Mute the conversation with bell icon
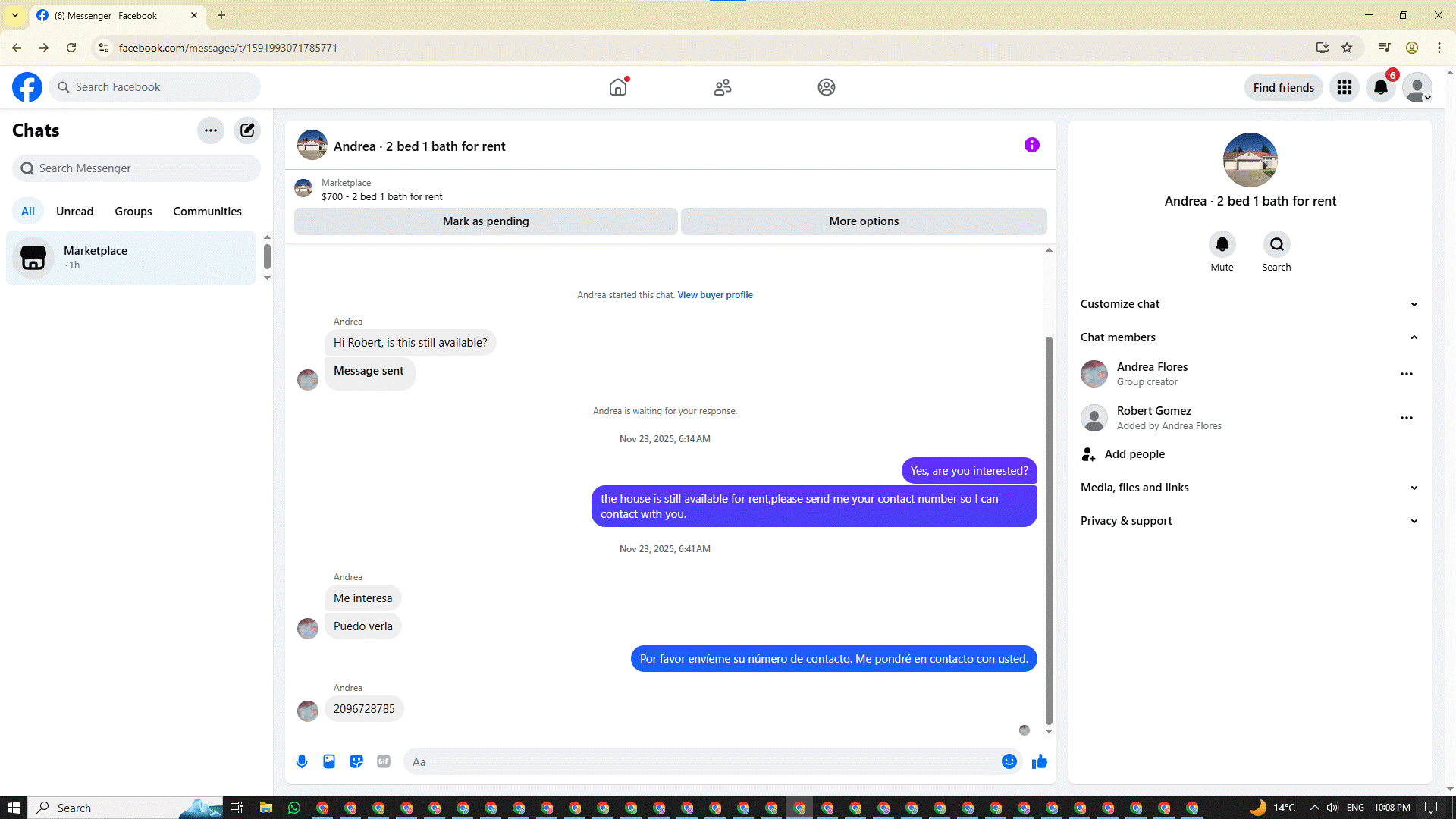Screen dimensions: 1456x819 (x=1222, y=244)
